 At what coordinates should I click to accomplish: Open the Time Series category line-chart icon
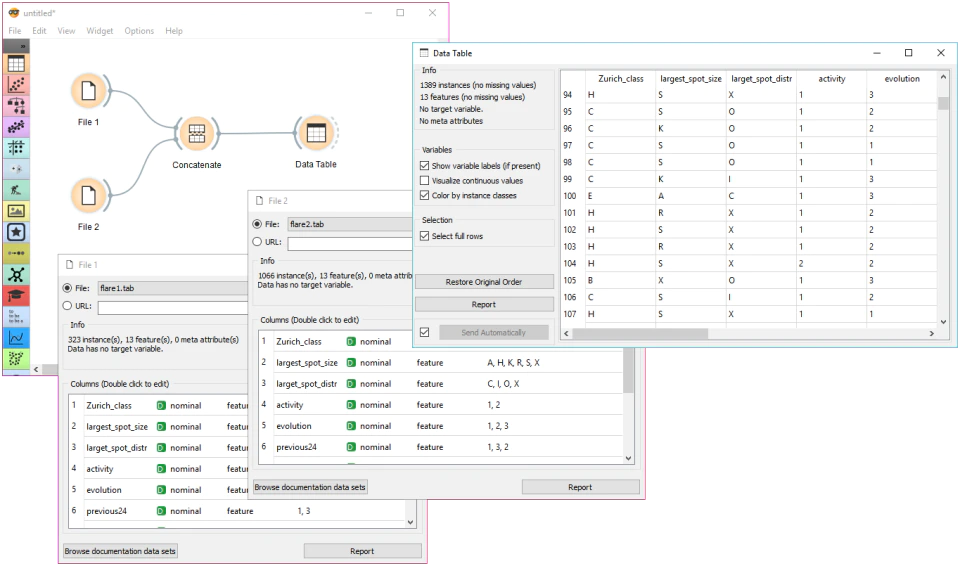pos(16,338)
